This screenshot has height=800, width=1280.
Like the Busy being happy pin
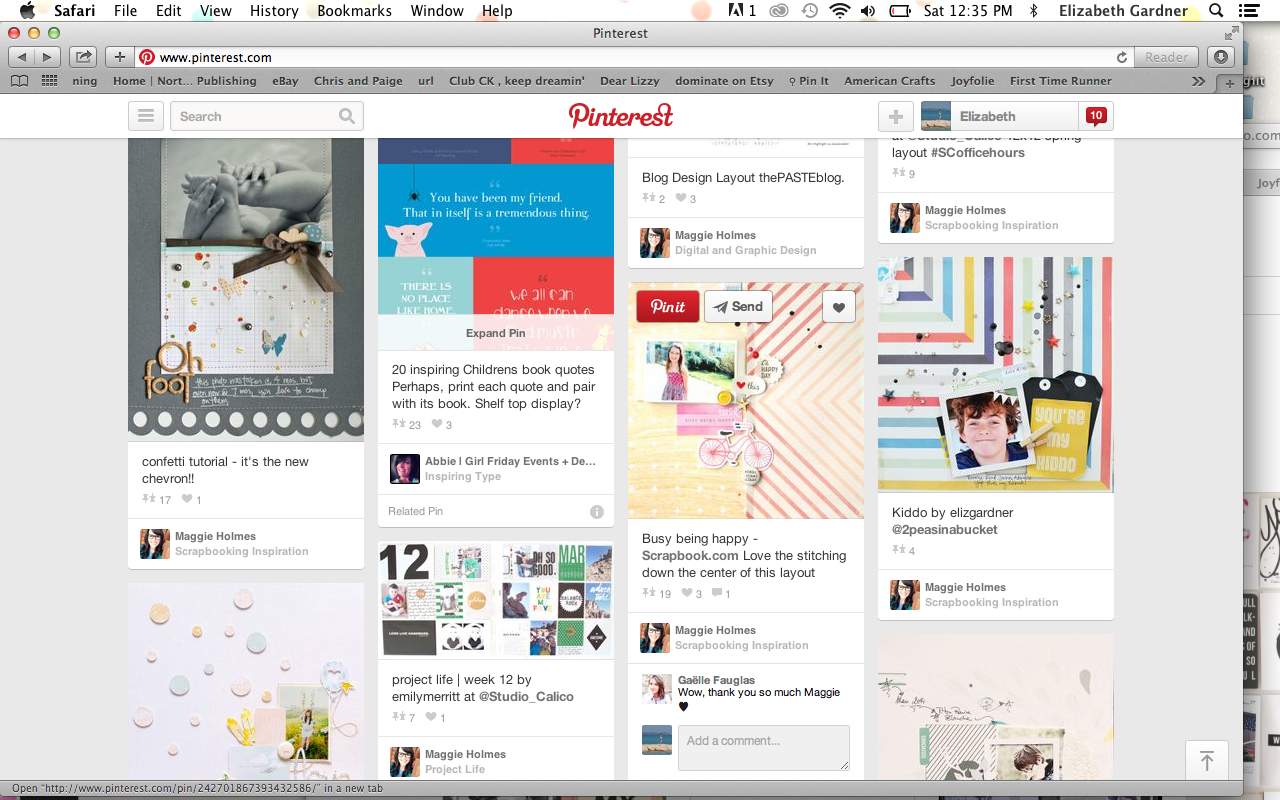839,307
